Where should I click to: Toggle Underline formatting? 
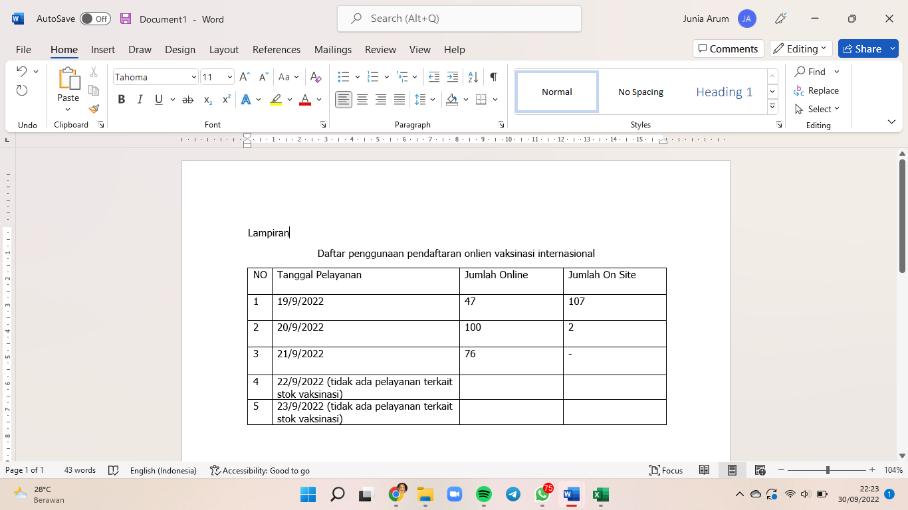tap(158, 100)
